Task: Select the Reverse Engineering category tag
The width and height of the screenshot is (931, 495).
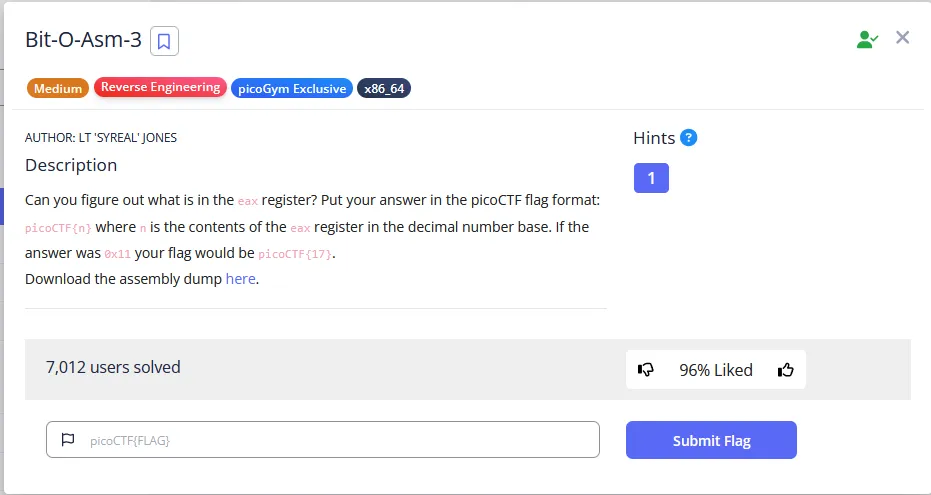Action: [160, 88]
